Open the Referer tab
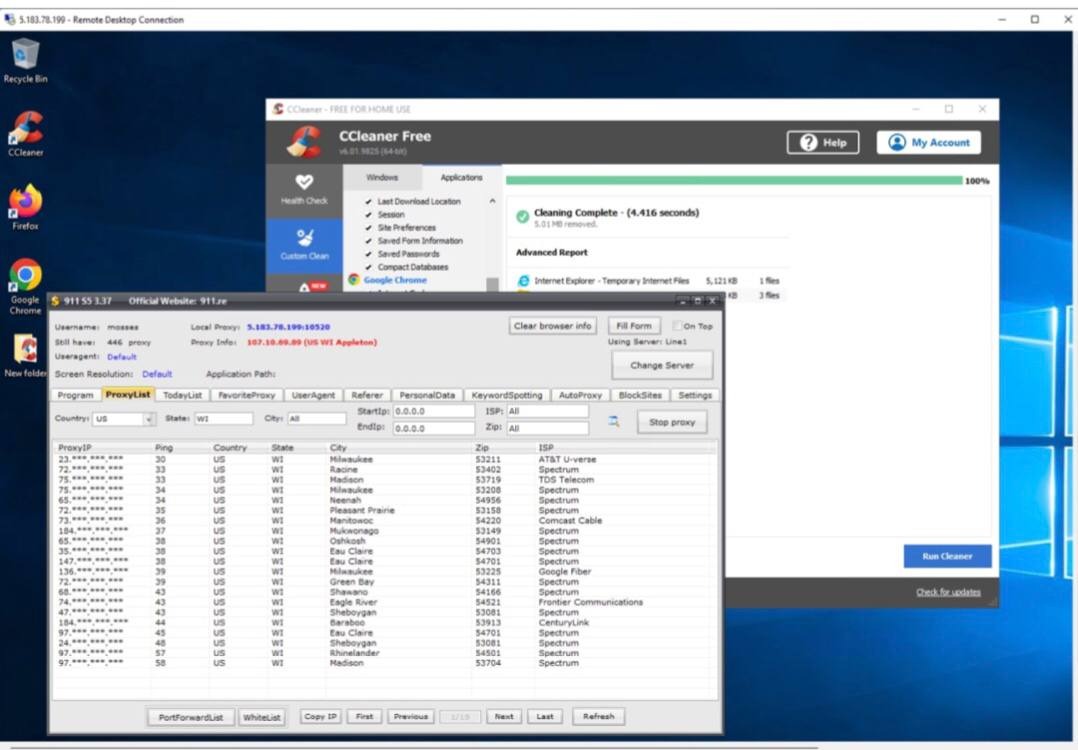Viewport: 1078px width, 750px height. pyautogui.click(x=366, y=395)
